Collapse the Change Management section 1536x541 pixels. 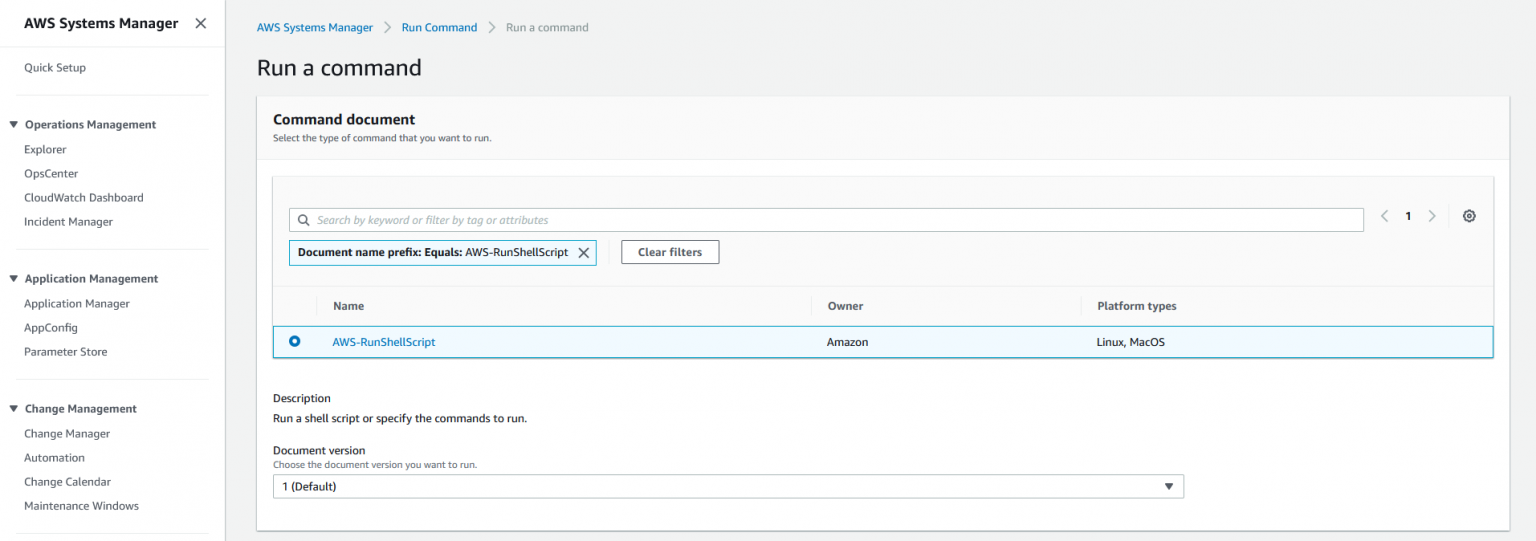(x=14, y=409)
